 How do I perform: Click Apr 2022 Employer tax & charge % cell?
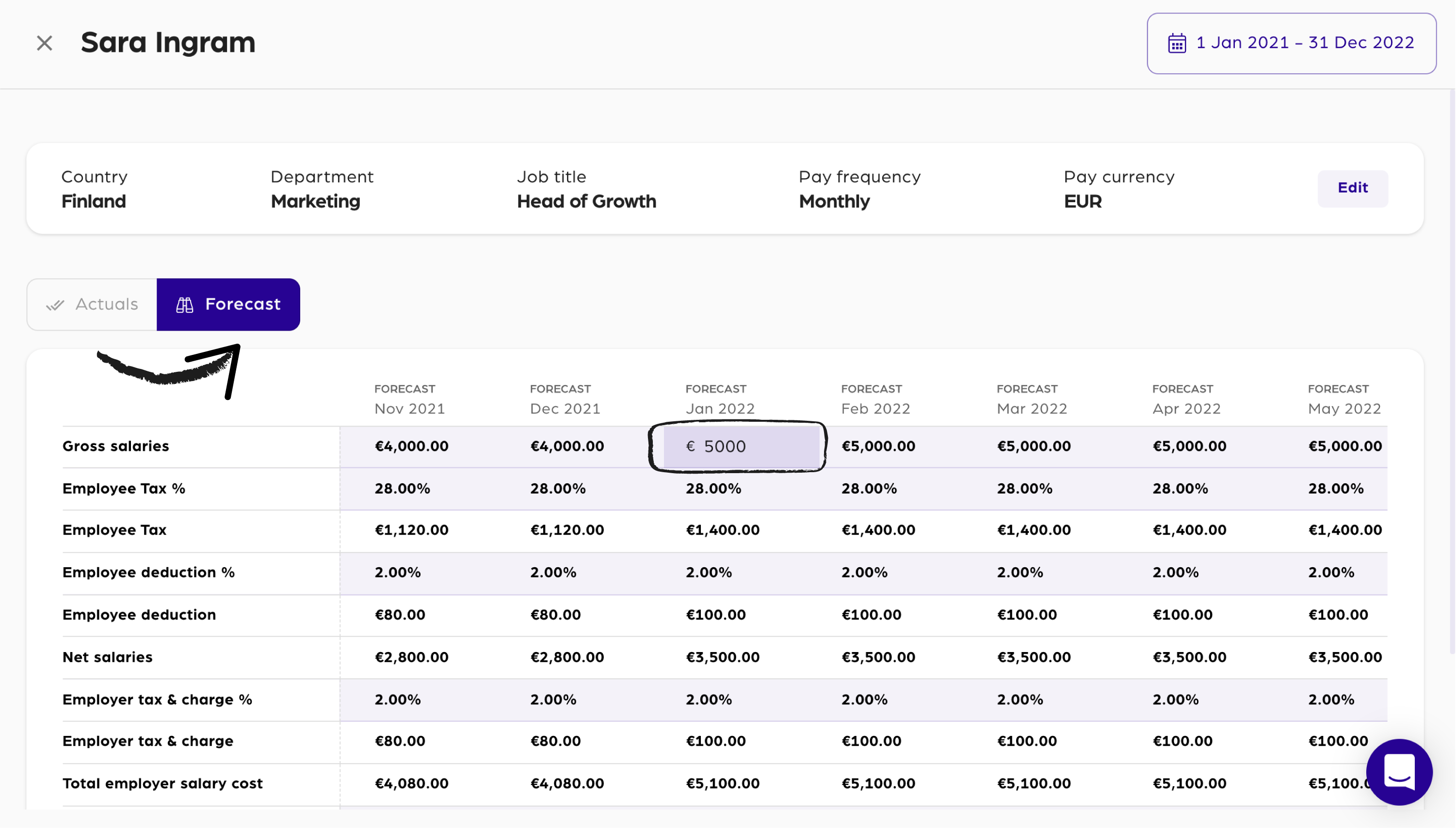[1176, 700]
